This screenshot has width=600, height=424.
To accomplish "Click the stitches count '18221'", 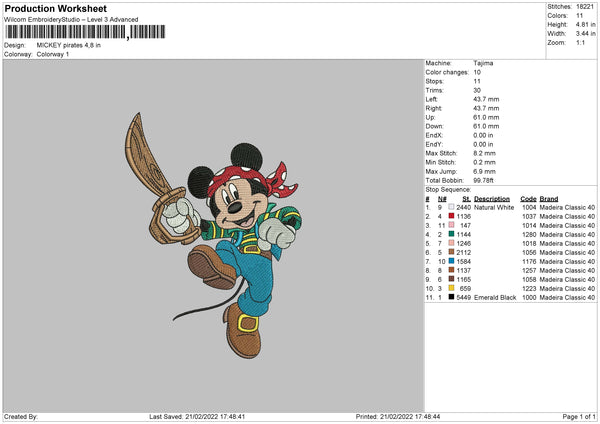I will [585, 7].
